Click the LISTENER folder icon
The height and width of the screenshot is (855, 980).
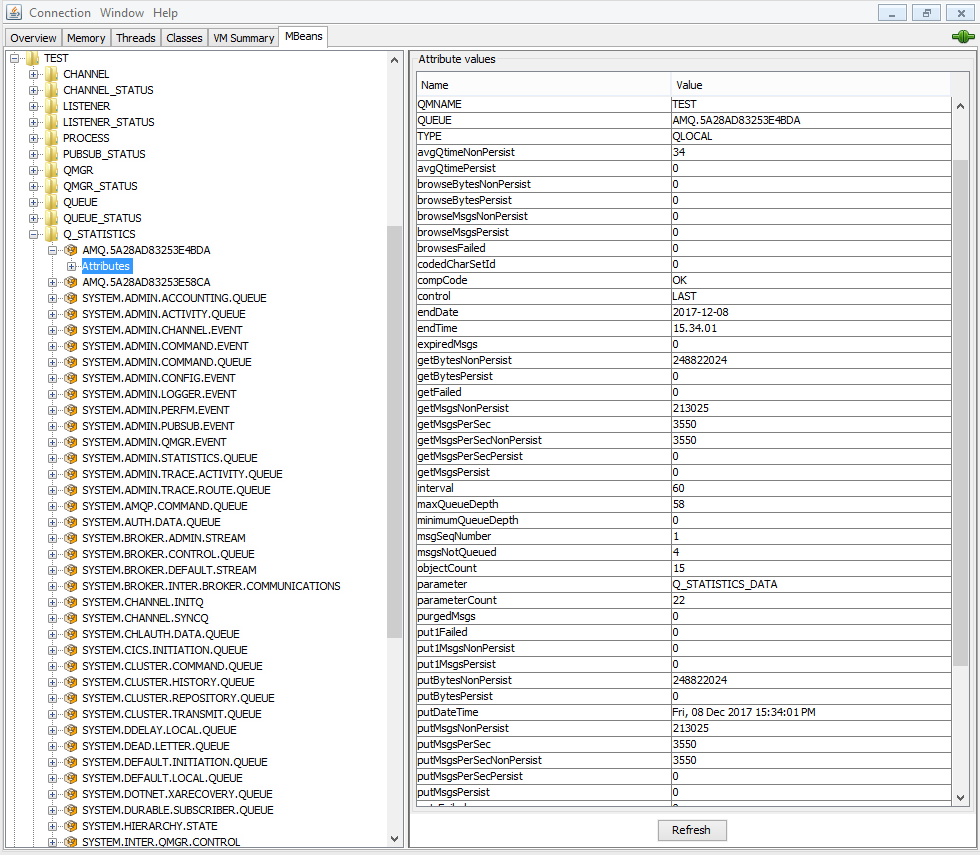(x=52, y=106)
